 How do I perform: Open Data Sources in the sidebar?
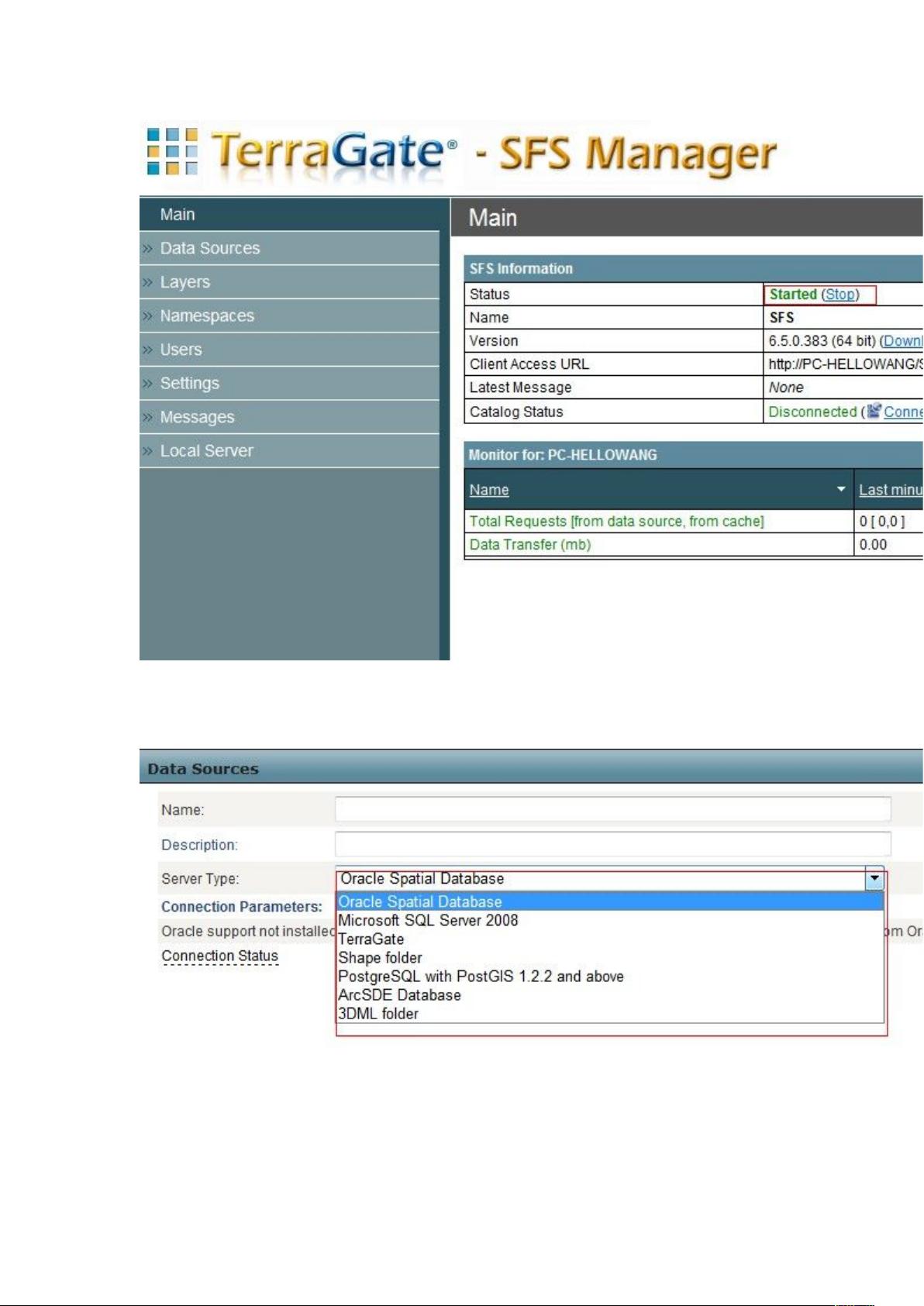pyautogui.click(x=289, y=249)
